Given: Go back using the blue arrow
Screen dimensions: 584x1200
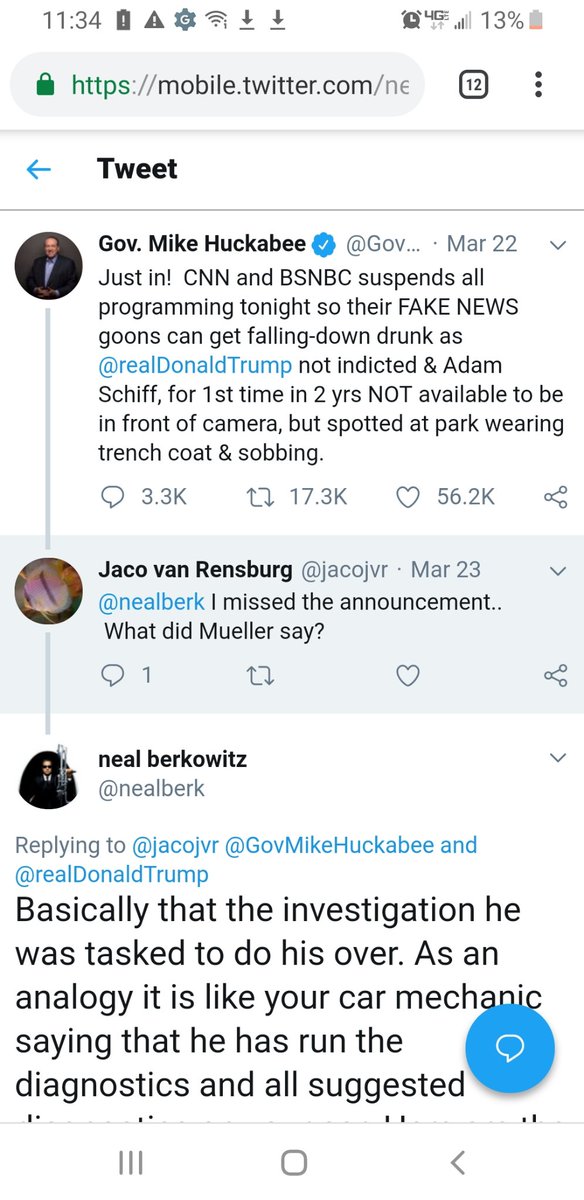Looking at the screenshot, I should [x=38, y=170].
